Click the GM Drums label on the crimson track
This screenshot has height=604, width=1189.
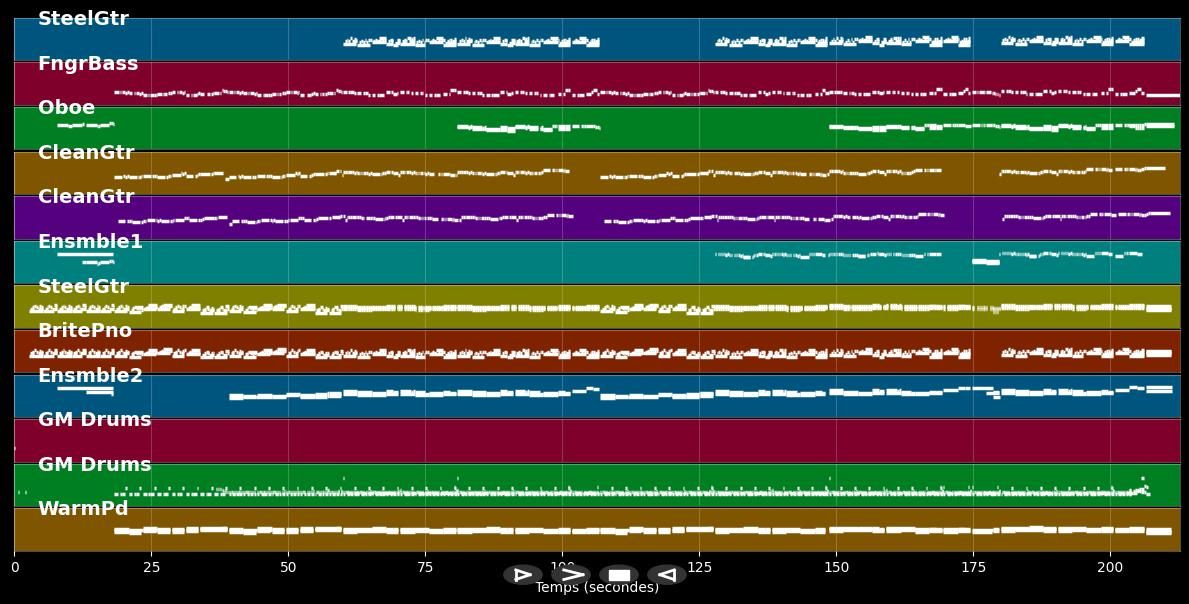click(94, 420)
